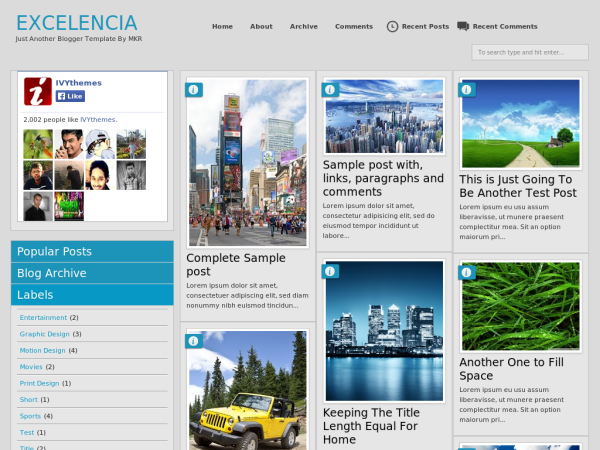Click the aerial city harbor post image
The image size is (600, 450).
[384, 116]
